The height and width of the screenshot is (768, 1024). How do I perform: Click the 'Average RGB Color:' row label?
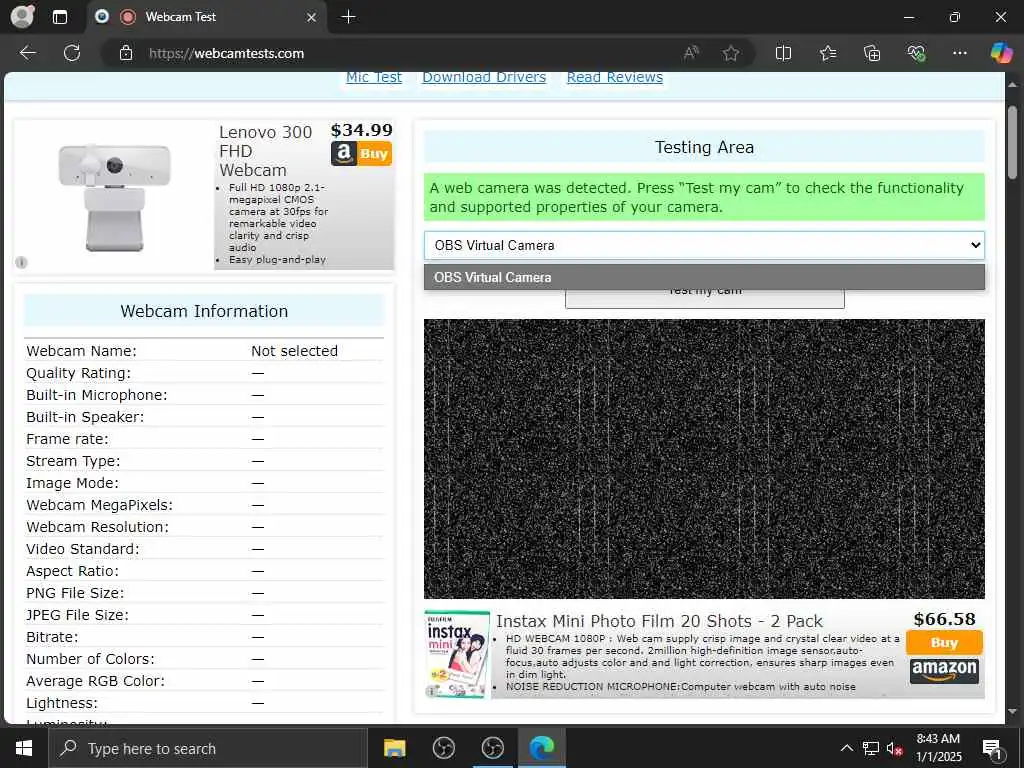pyautogui.click(x=95, y=681)
